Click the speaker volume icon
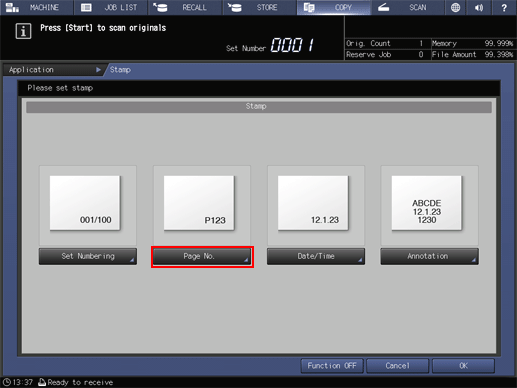 click(479, 7)
